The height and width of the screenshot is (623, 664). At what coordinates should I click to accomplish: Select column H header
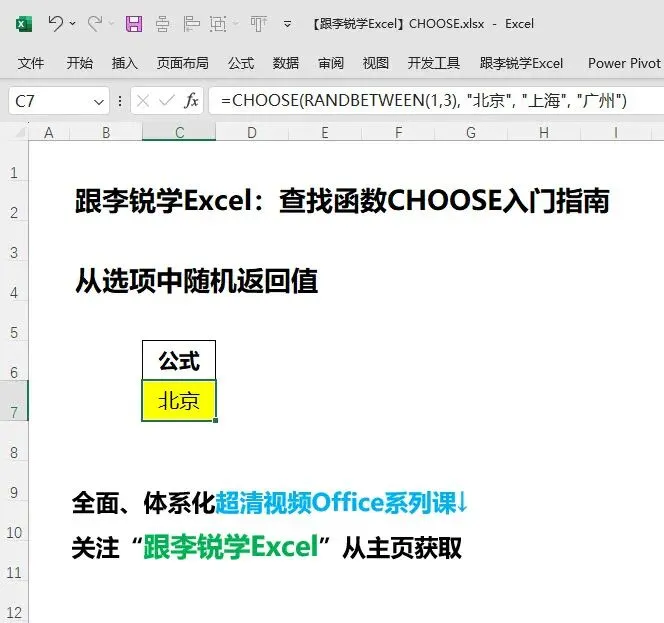tap(544, 133)
